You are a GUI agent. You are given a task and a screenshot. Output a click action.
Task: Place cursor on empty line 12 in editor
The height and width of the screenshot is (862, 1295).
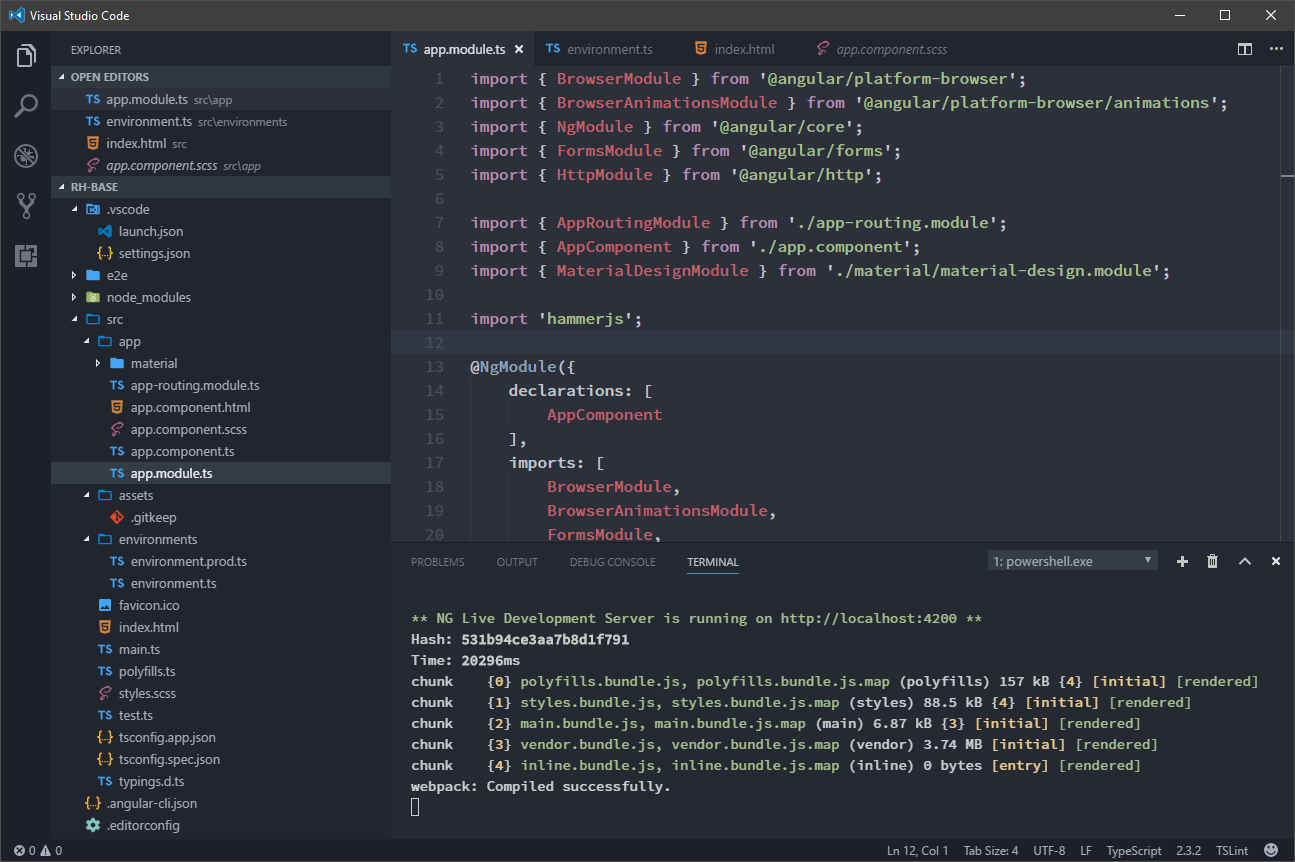835,342
